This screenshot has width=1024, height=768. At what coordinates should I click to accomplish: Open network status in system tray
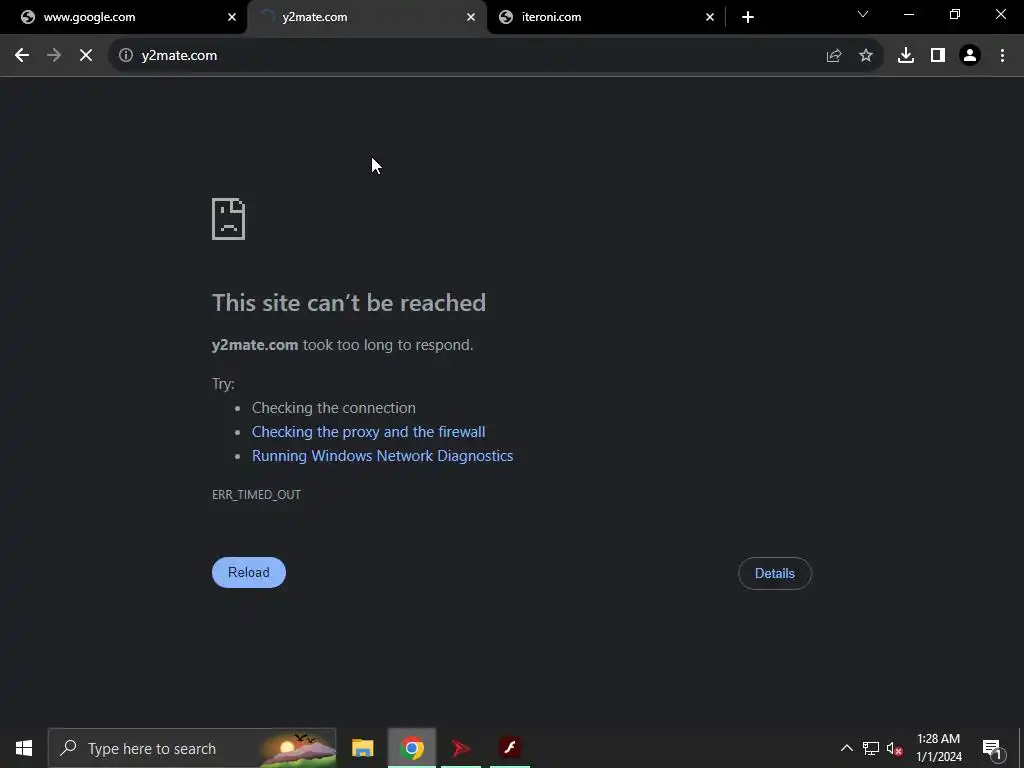[x=871, y=748]
